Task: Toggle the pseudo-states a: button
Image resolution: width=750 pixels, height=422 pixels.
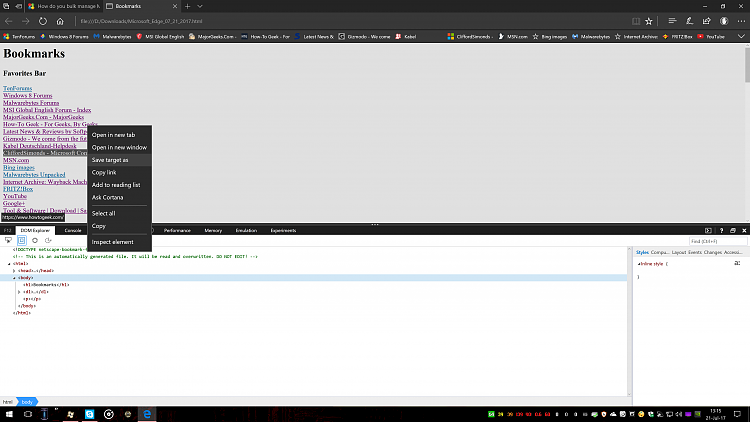Action: [x=737, y=263]
